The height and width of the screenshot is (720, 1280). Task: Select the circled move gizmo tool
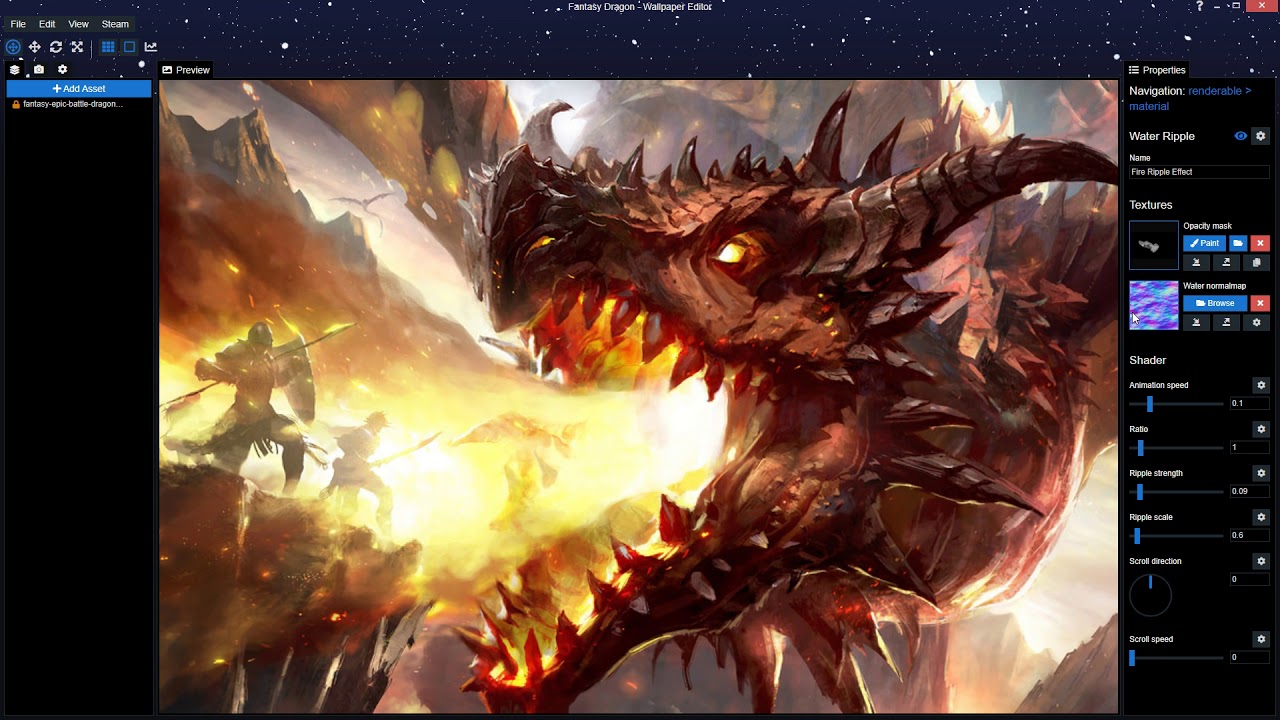tap(13, 47)
